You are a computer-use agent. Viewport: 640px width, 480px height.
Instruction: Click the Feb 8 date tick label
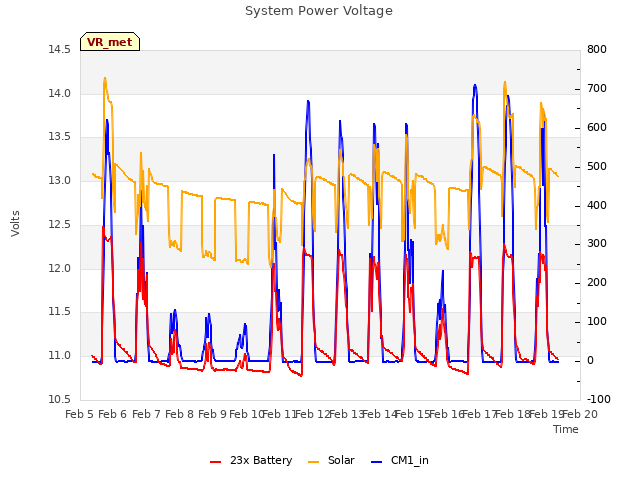pyautogui.click(x=180, y=415)
